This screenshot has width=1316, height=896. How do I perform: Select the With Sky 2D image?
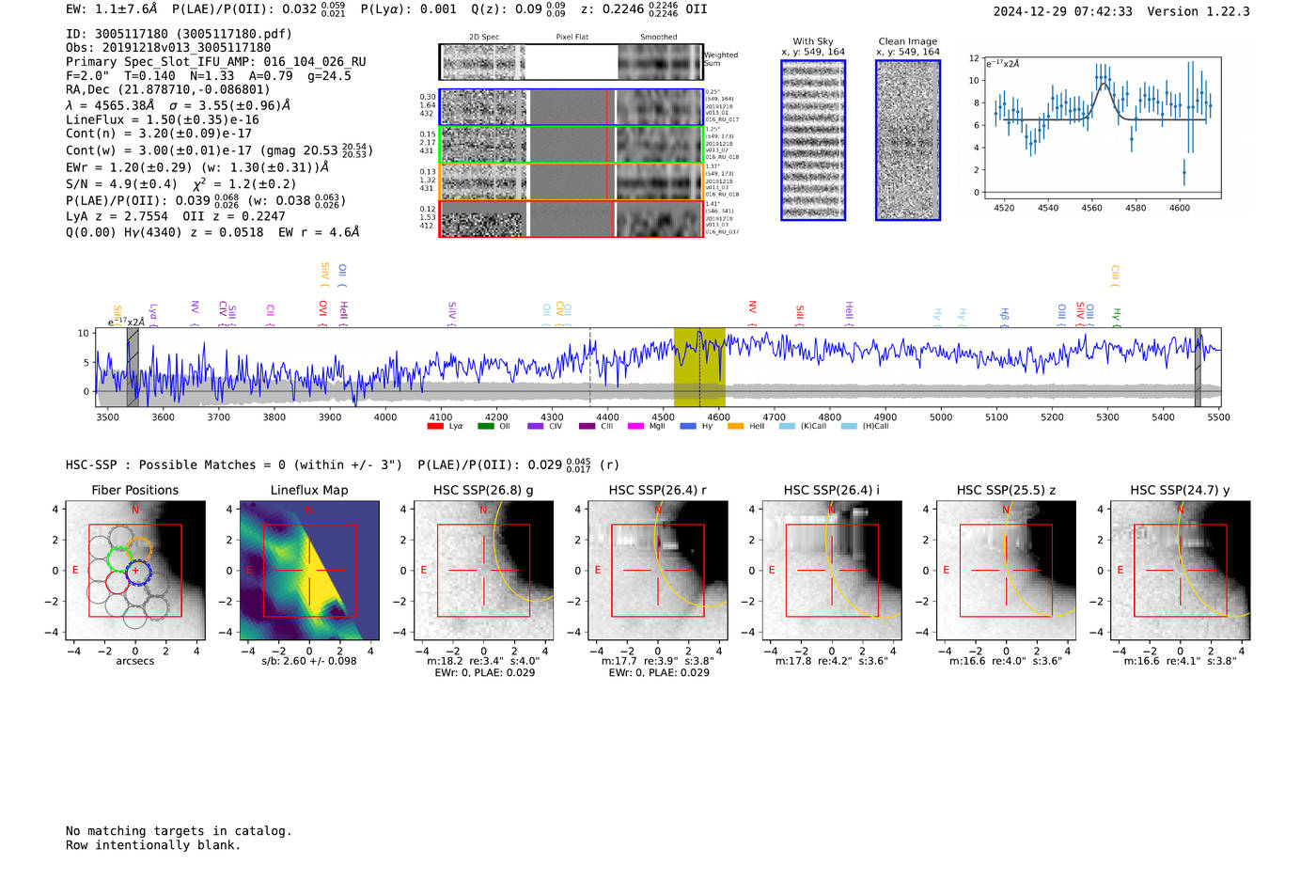[x=813, y=140]
